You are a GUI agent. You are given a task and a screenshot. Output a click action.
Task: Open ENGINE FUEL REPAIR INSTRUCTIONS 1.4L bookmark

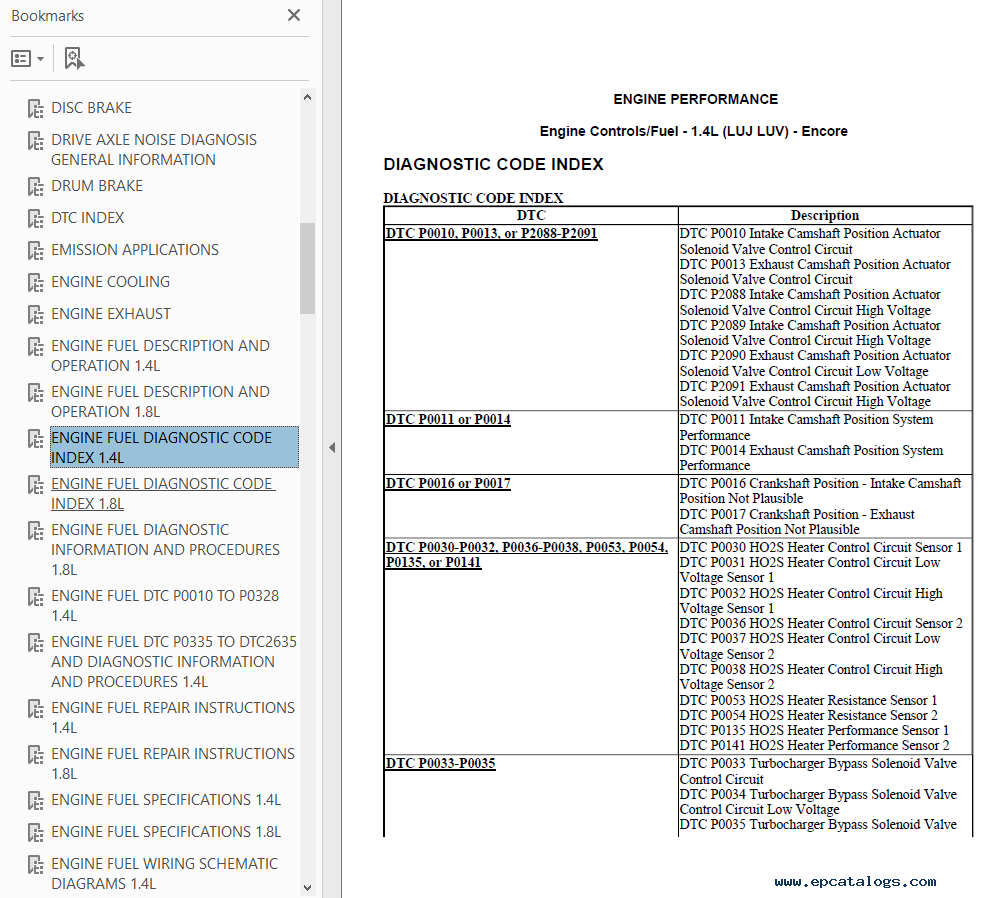(172, 717)
